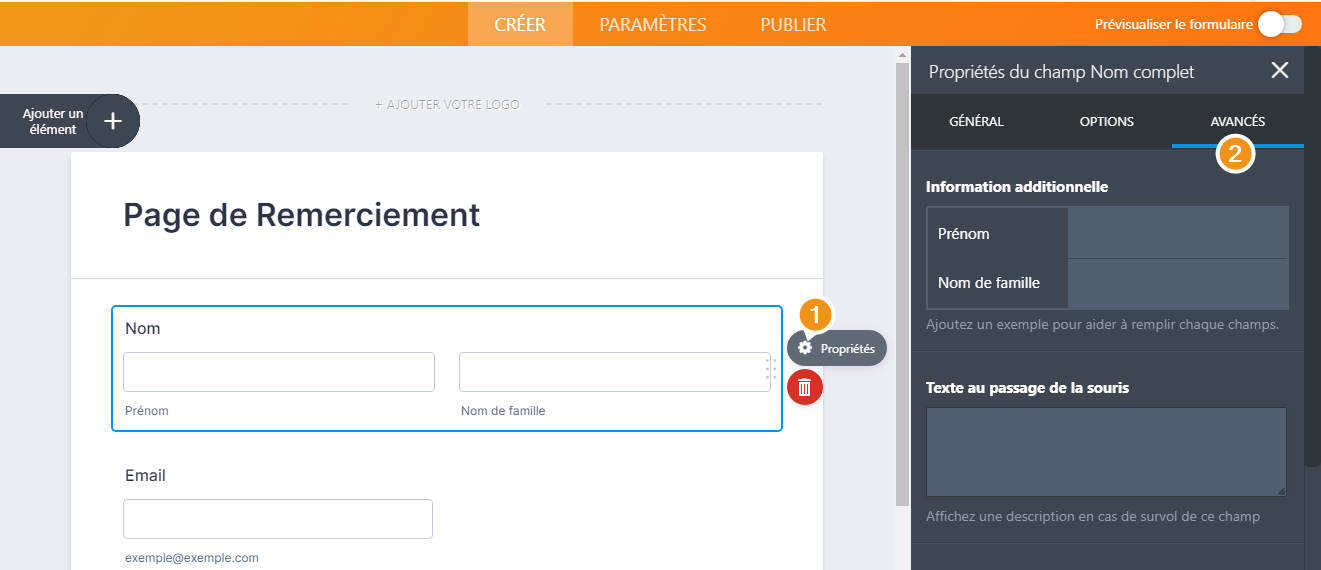
Task: Click Prévisualiser le formulaire text
Action: 1174,24
